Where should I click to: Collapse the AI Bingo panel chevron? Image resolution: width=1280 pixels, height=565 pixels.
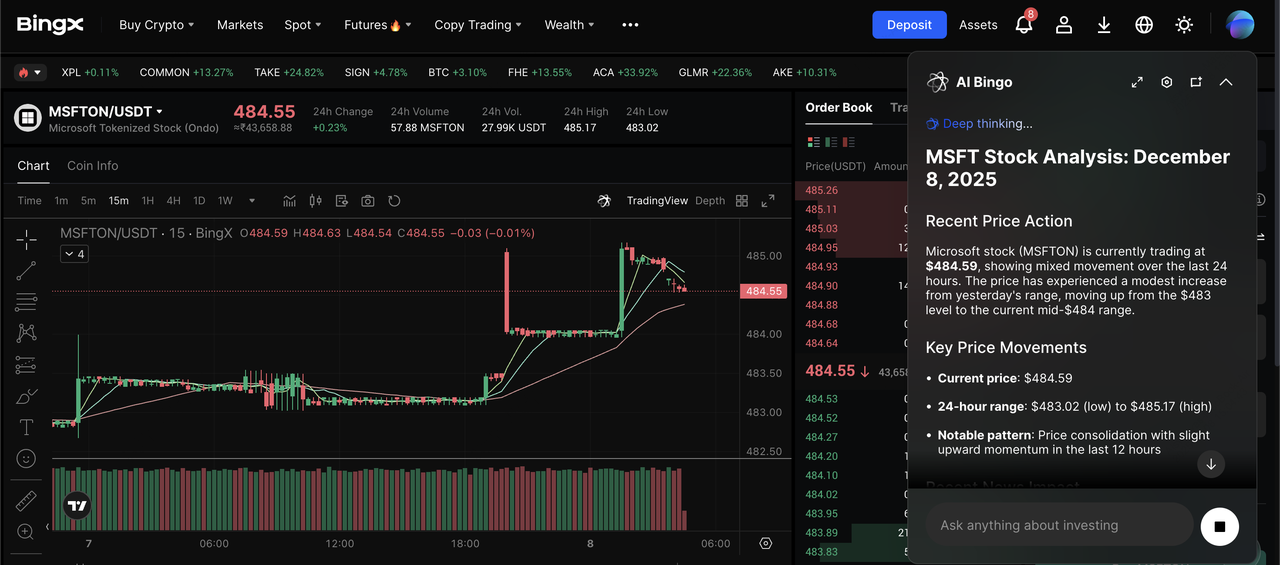(x=1226, y=82)
